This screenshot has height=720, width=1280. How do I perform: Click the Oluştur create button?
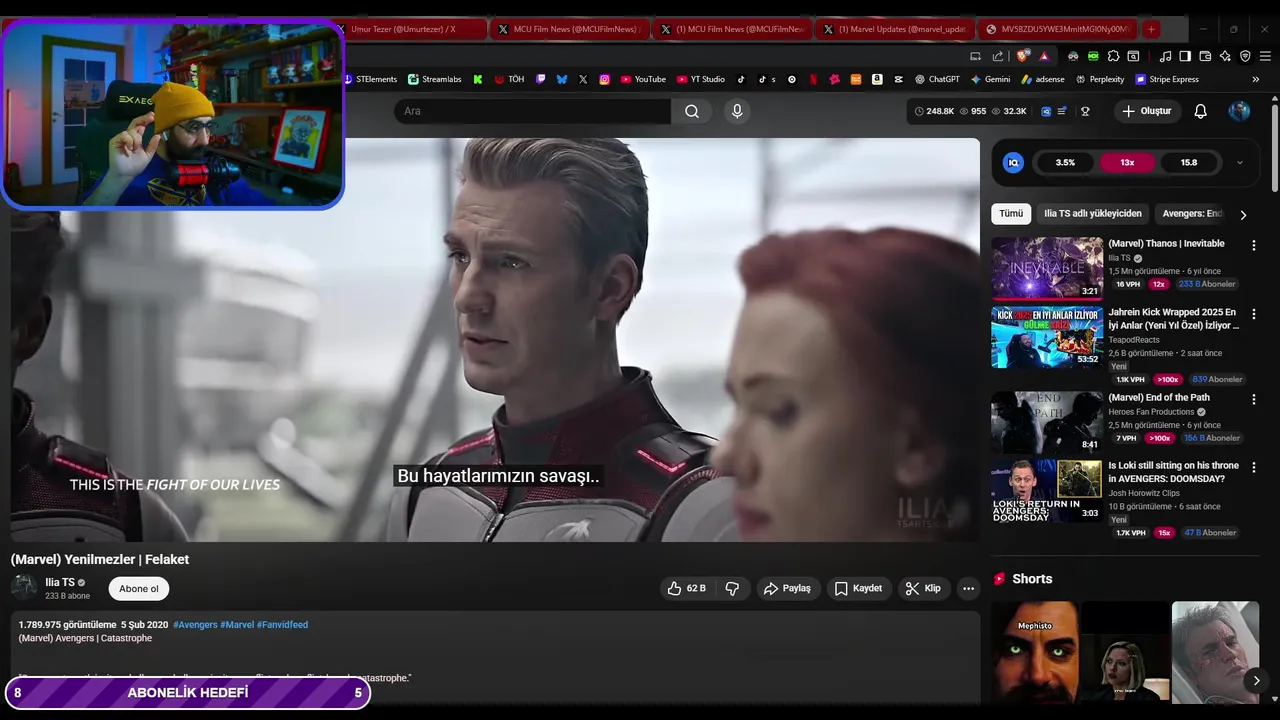[1146, 111]
